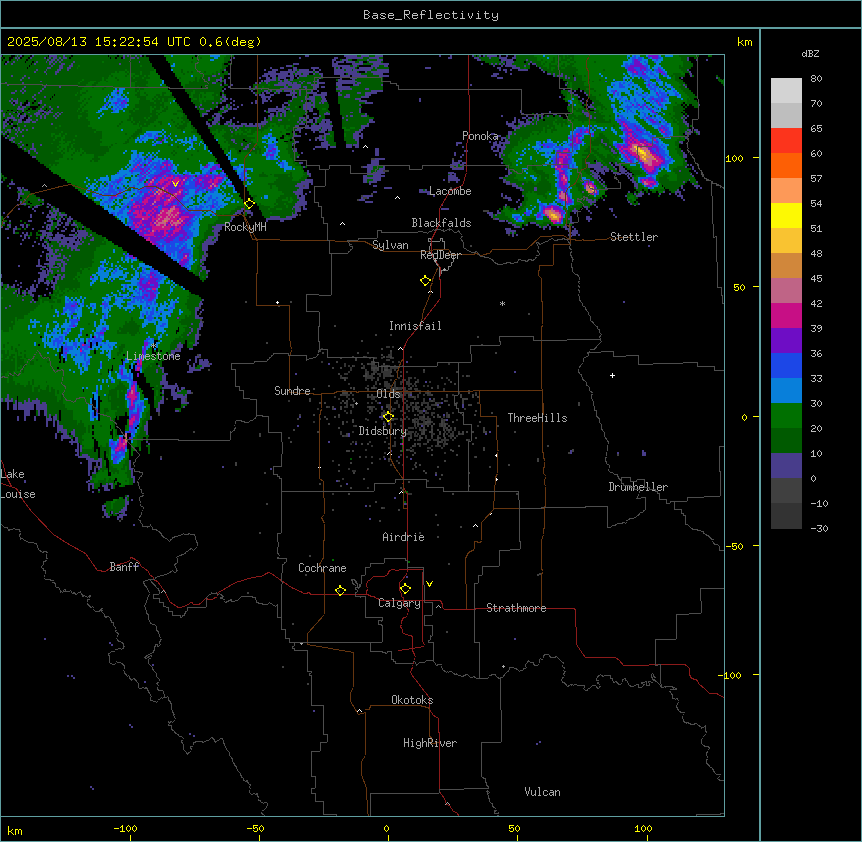Click the white plus marker north of Drumheller

[612, 375]
